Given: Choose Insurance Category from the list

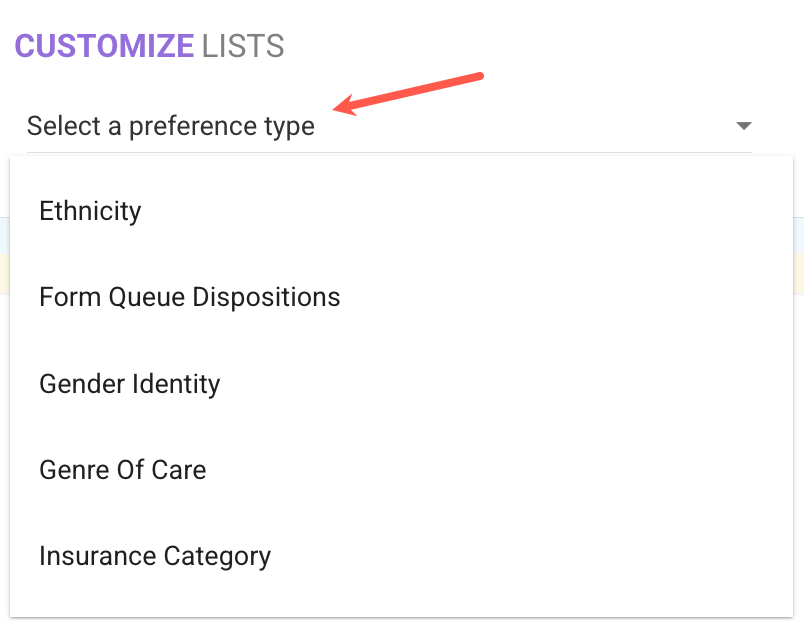Looking at the screenshot, I should (154, 556).
